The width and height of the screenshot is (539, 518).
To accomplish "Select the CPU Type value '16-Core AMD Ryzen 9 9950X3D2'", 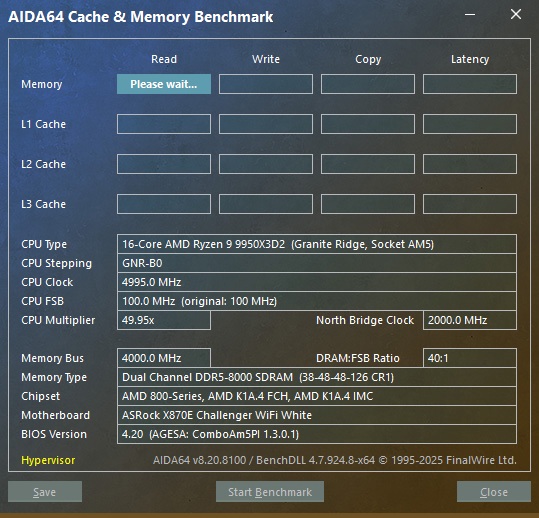I will pyautogui.click(x=317, y=244).
